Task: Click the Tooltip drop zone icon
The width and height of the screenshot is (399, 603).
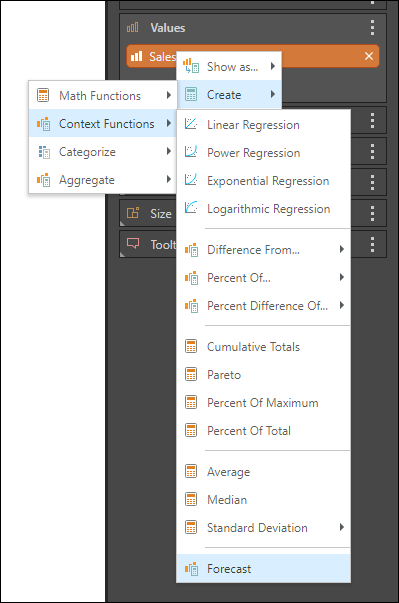Action: tap(133, 243)
